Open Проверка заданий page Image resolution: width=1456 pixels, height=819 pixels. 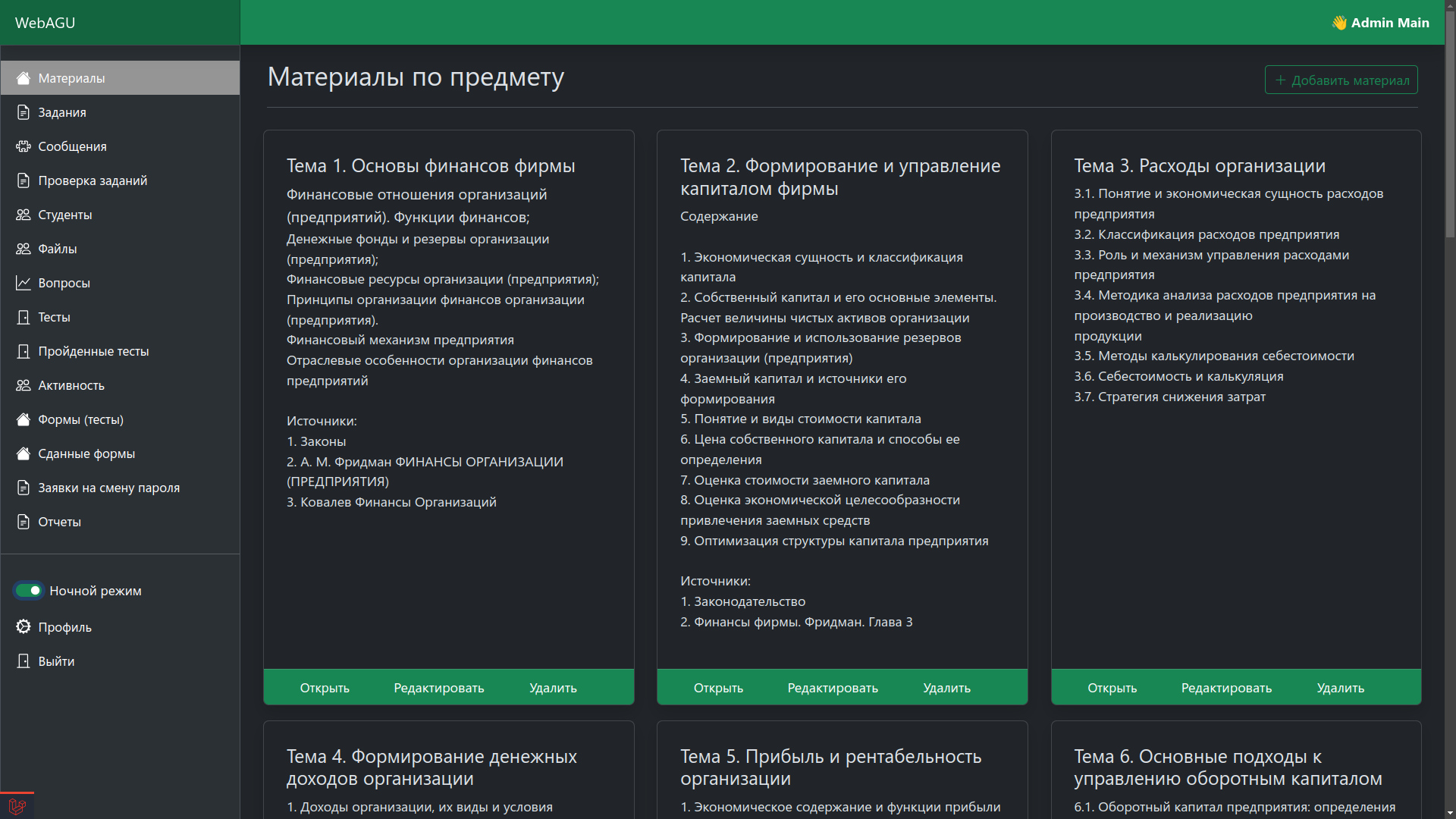120,180
